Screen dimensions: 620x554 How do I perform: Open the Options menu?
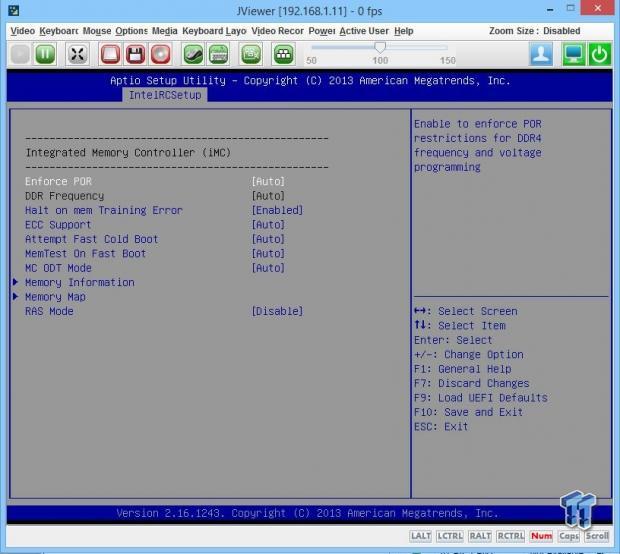pos(131,31)
